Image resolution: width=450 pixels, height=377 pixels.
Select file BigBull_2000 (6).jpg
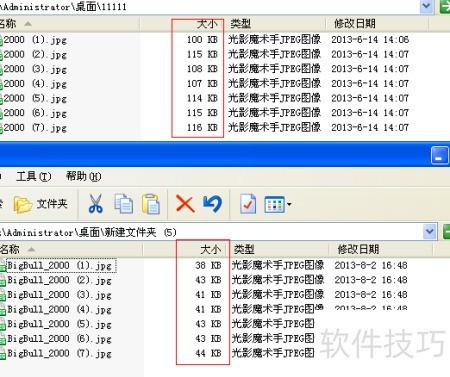point(59,339)
